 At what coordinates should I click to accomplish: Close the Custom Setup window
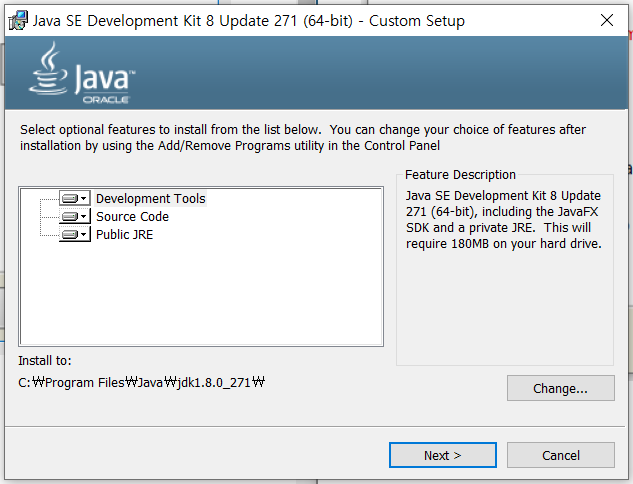tap(606, 20)
